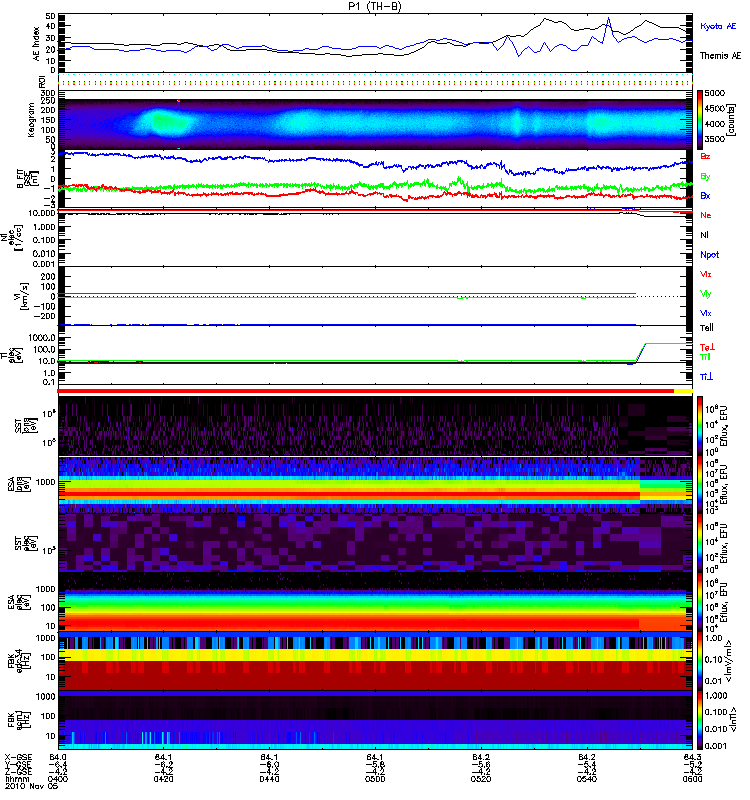Click the 0420 time tick label
This screenshot has width=750, height=800.
(x=163, y=779)
